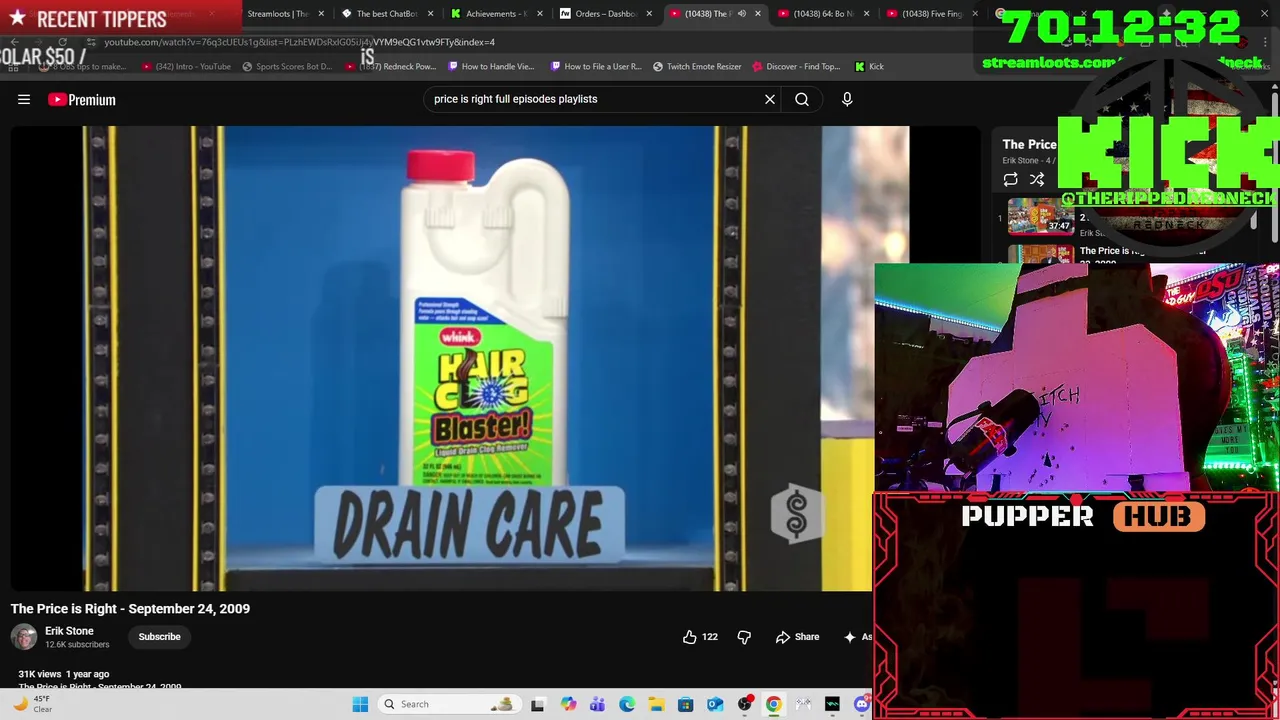Open Microsoft Store from the taskbar
This screenshot has height=720, width=1280.
click(685, 704)
